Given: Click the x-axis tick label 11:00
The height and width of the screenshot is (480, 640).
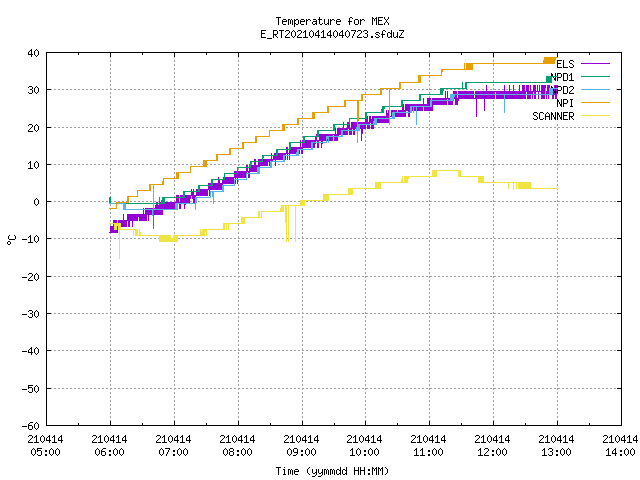Looking at the screenshot, I should tap(429, 452).
